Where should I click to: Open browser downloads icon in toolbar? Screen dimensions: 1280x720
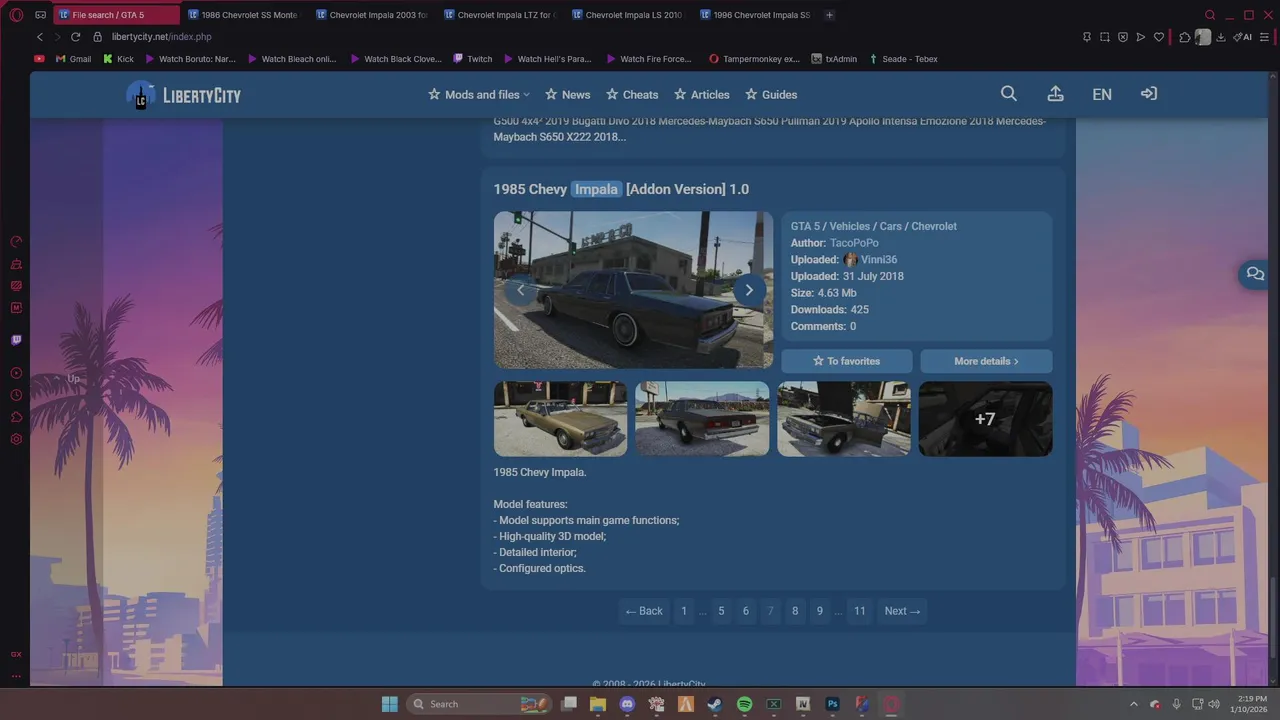click(1221, 37)
